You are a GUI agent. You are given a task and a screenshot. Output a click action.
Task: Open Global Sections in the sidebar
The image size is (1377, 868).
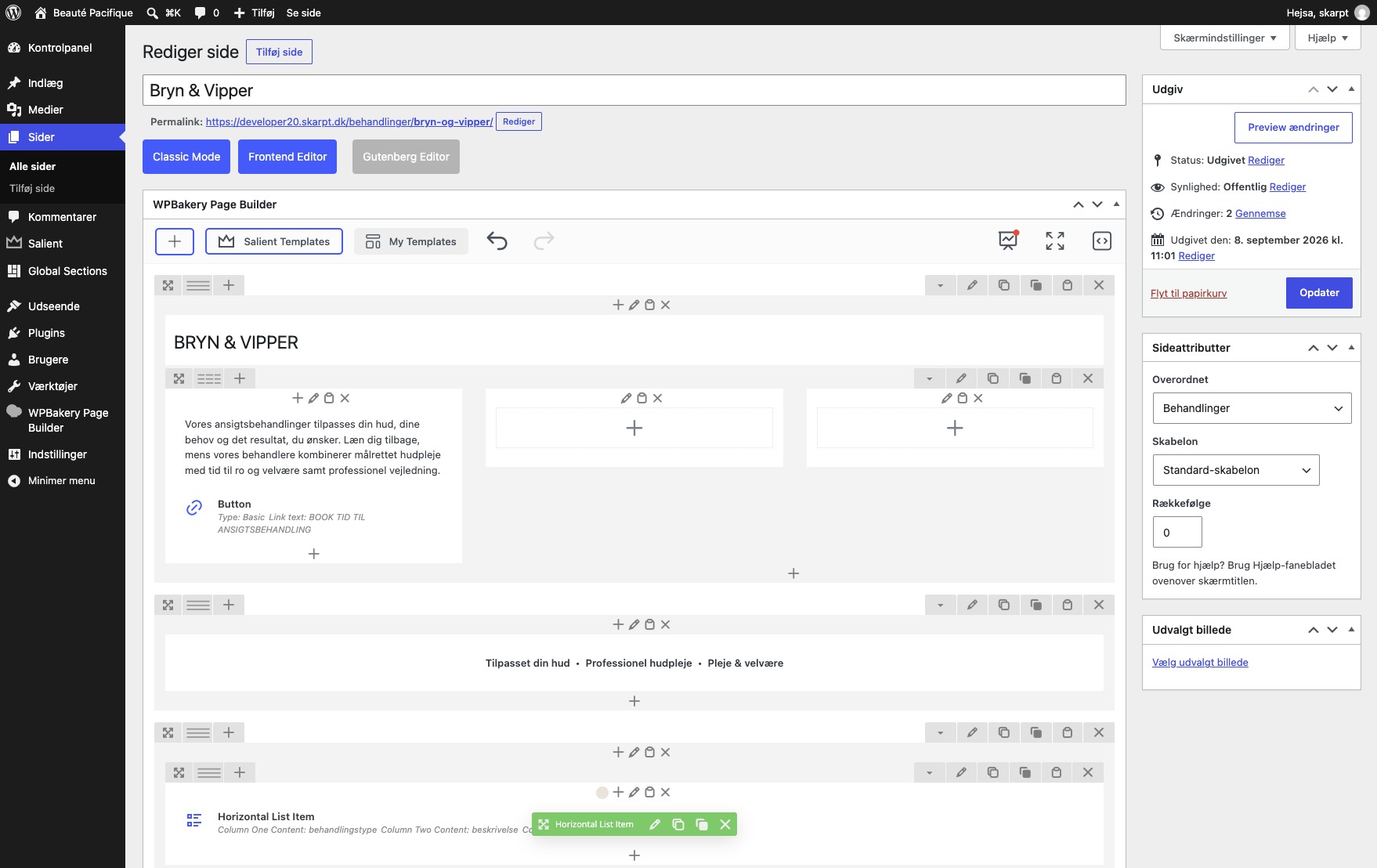[67, 271]
